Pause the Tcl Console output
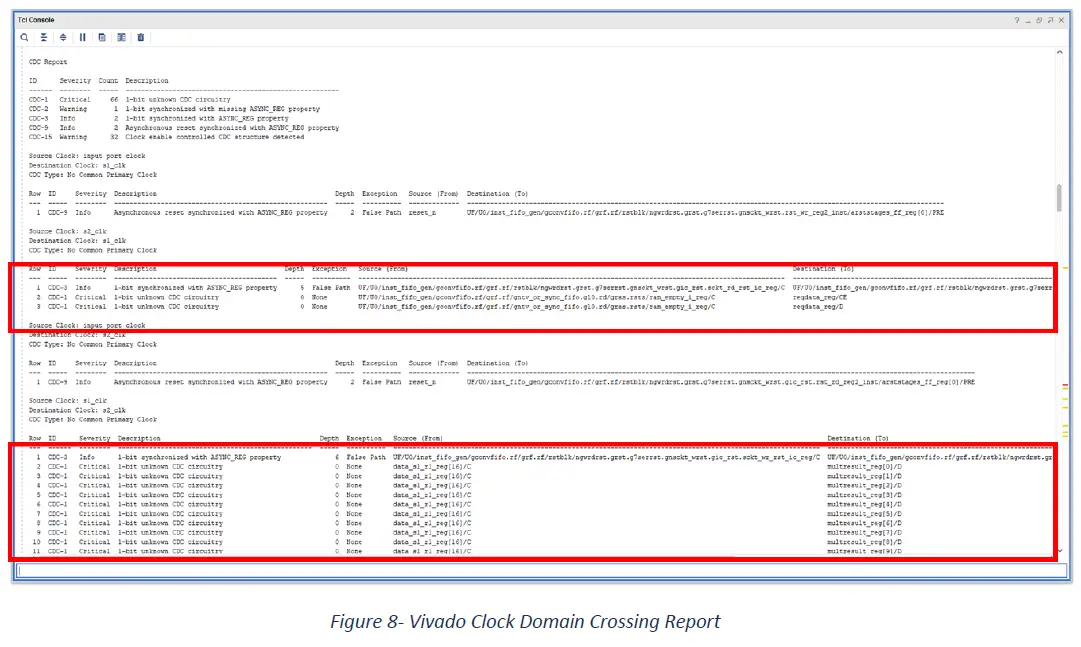This screenshot has height=647, width=1081. tap(83, 37)
